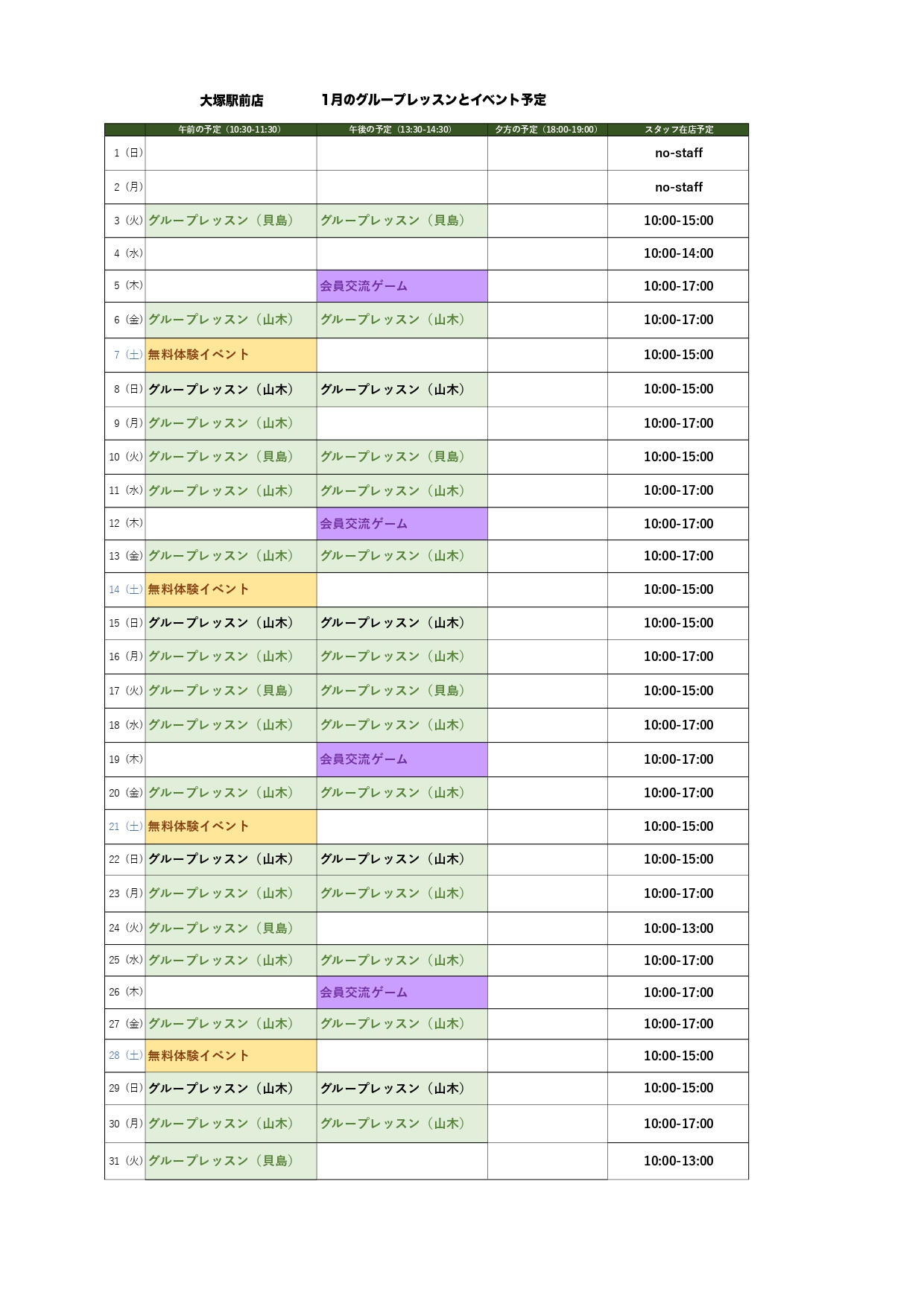Select the スタッフ在店予定 column header
The image size is (924, 1307).
click(678, 130)
